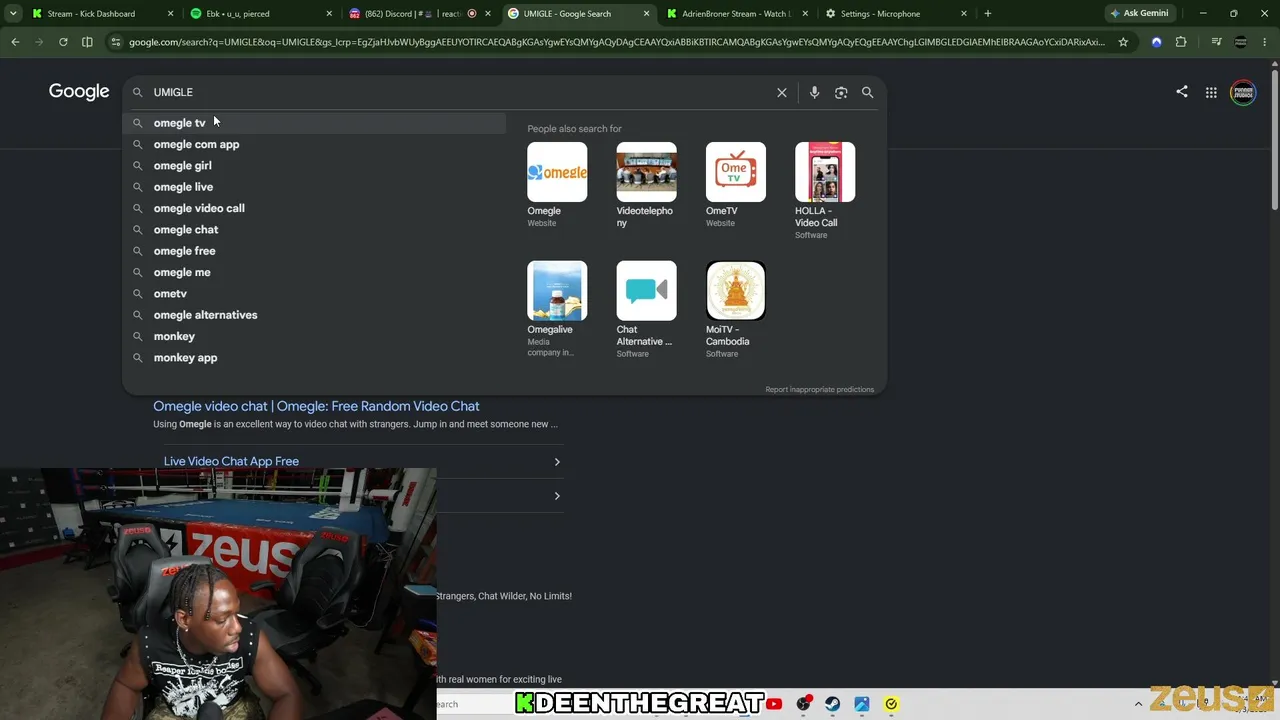The height and width of the screenshot is (720, 1280).
Task: Select the 'omegle me' suggestion
Action: pos(314,272)
